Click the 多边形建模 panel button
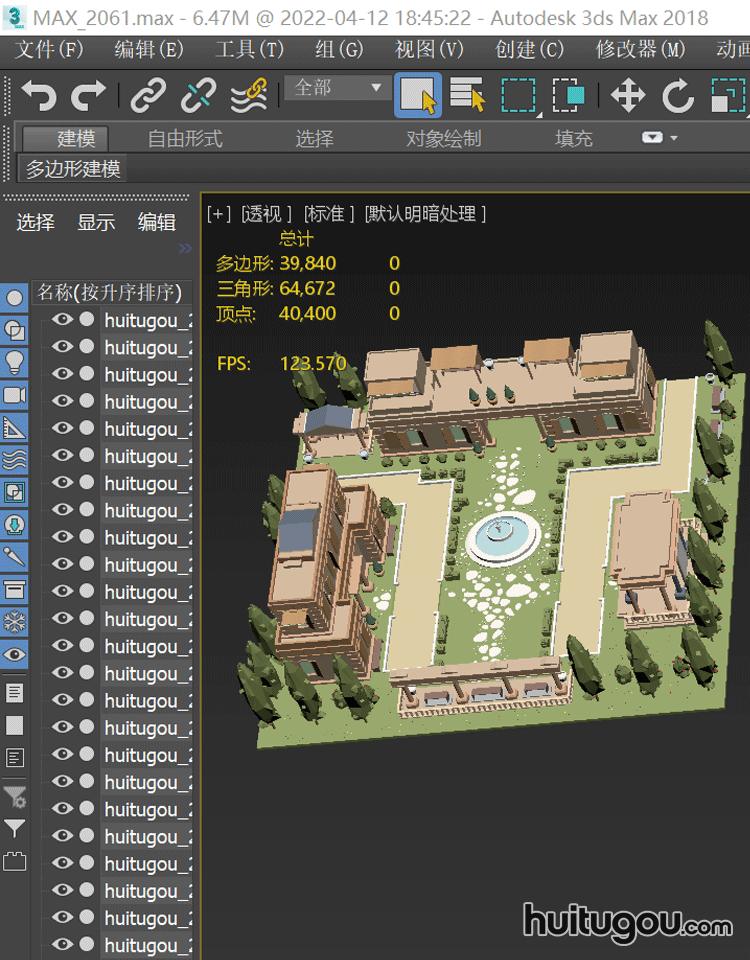The image size is (750, 960). point(73,169)
